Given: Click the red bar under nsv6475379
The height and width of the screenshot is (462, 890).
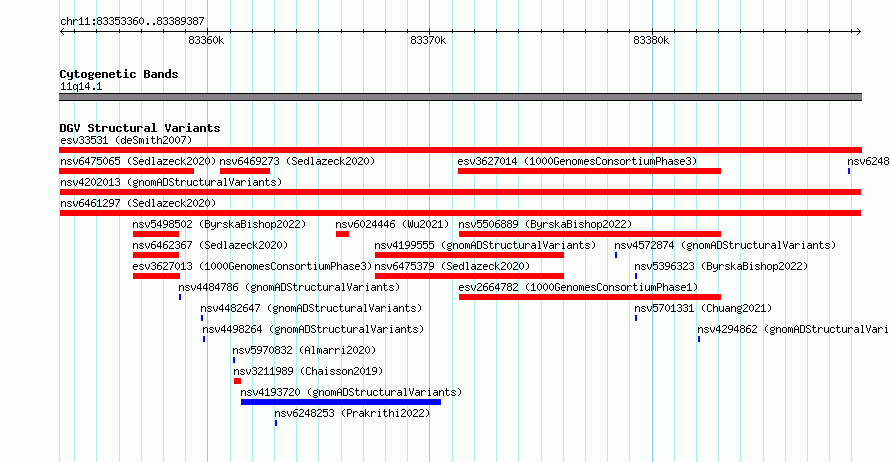Looking at the screenshot, I should click(469, 276).
